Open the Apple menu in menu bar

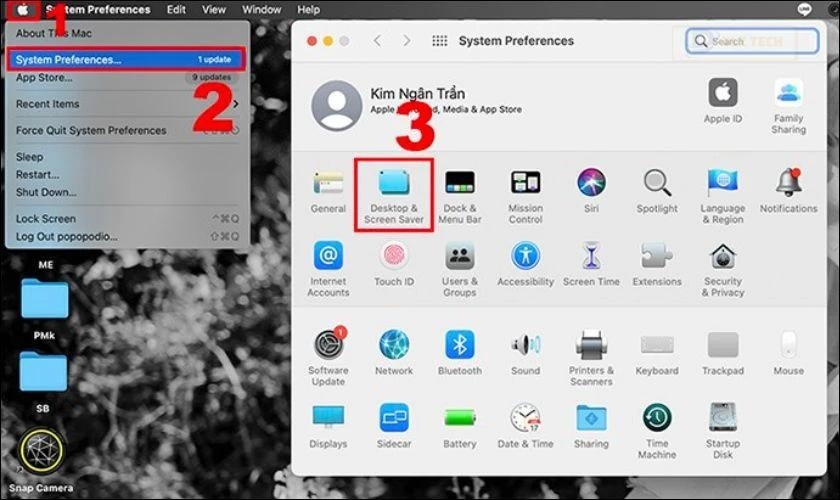click(x=23, y=10)
